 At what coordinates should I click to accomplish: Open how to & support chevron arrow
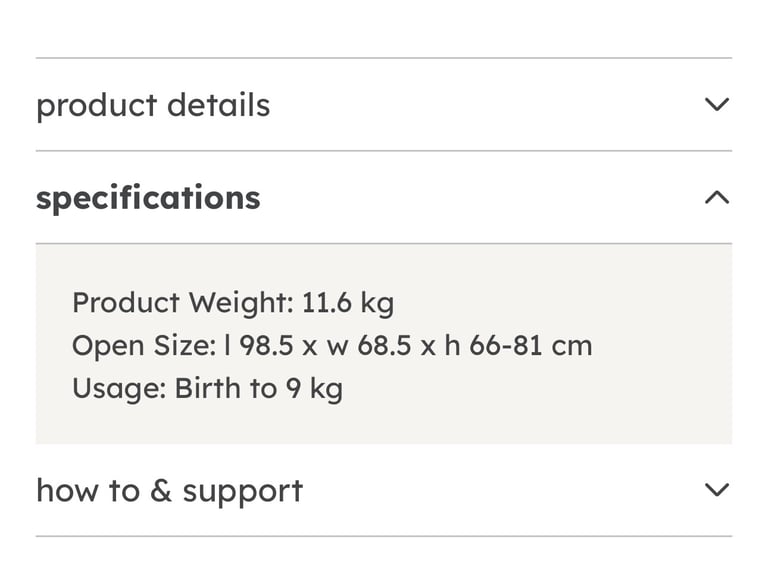pyautogui.click(x=717, y=490)
